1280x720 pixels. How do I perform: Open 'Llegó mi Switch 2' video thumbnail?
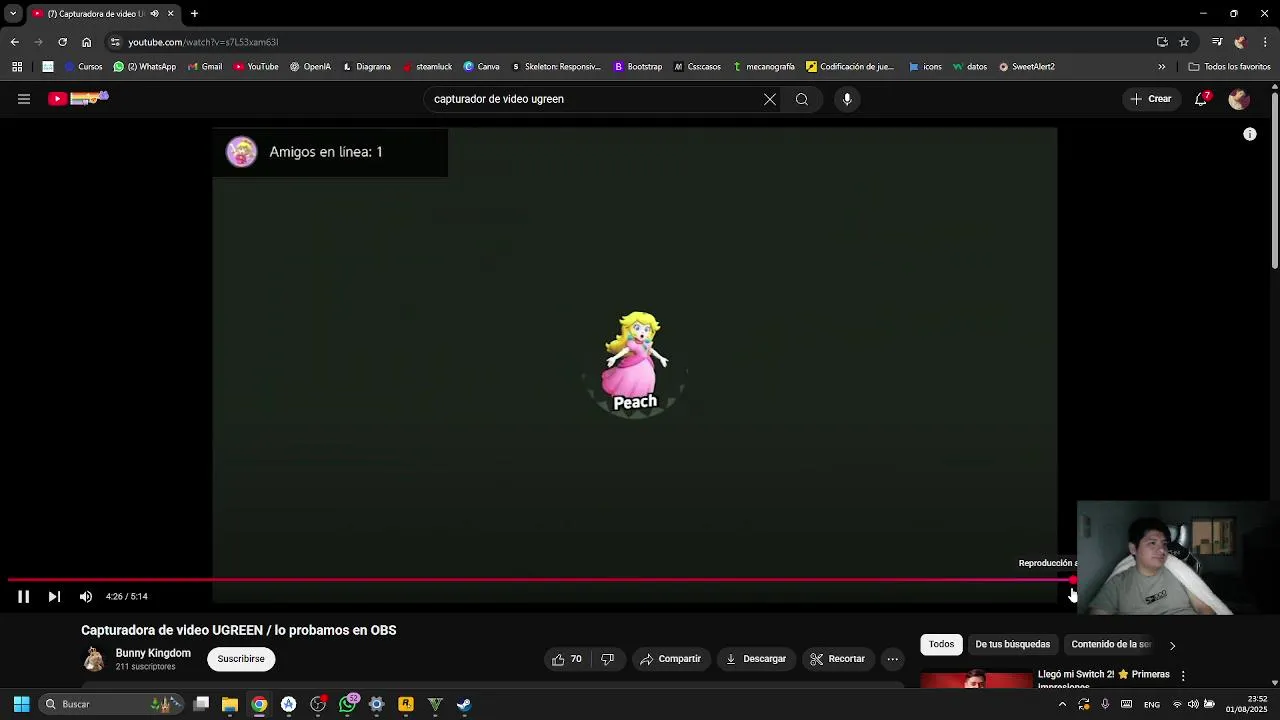[x=976, y=680]
